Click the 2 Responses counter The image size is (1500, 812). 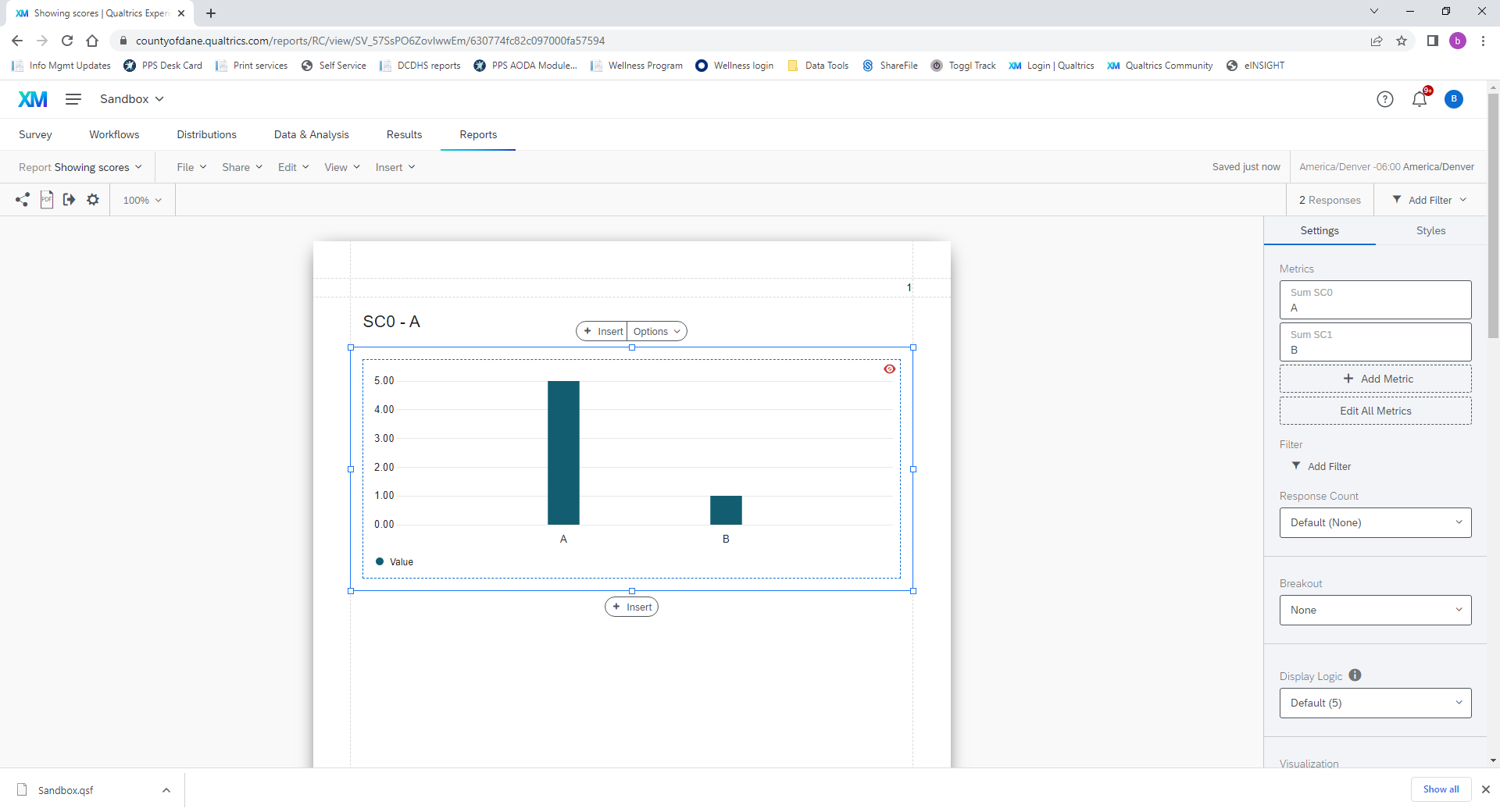[x=1330, y=200]
